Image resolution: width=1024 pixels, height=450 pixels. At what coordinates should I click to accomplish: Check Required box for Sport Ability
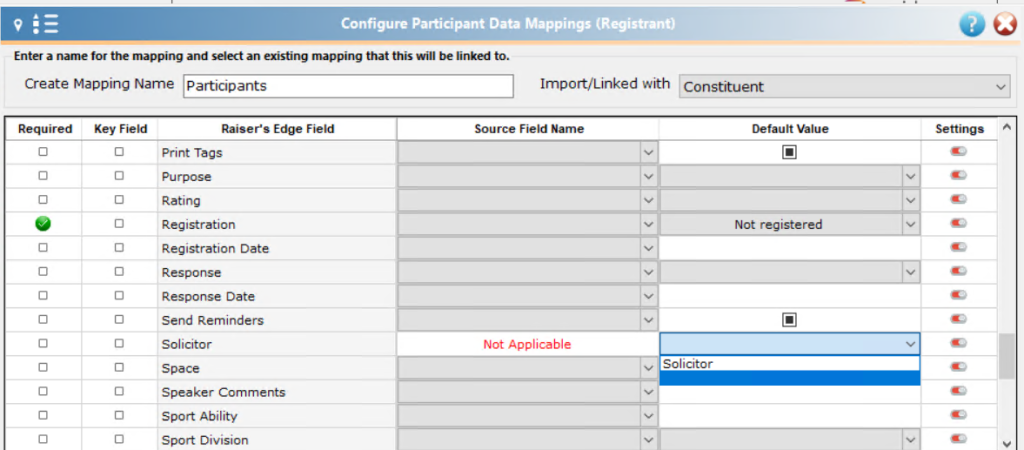point(43,415)
